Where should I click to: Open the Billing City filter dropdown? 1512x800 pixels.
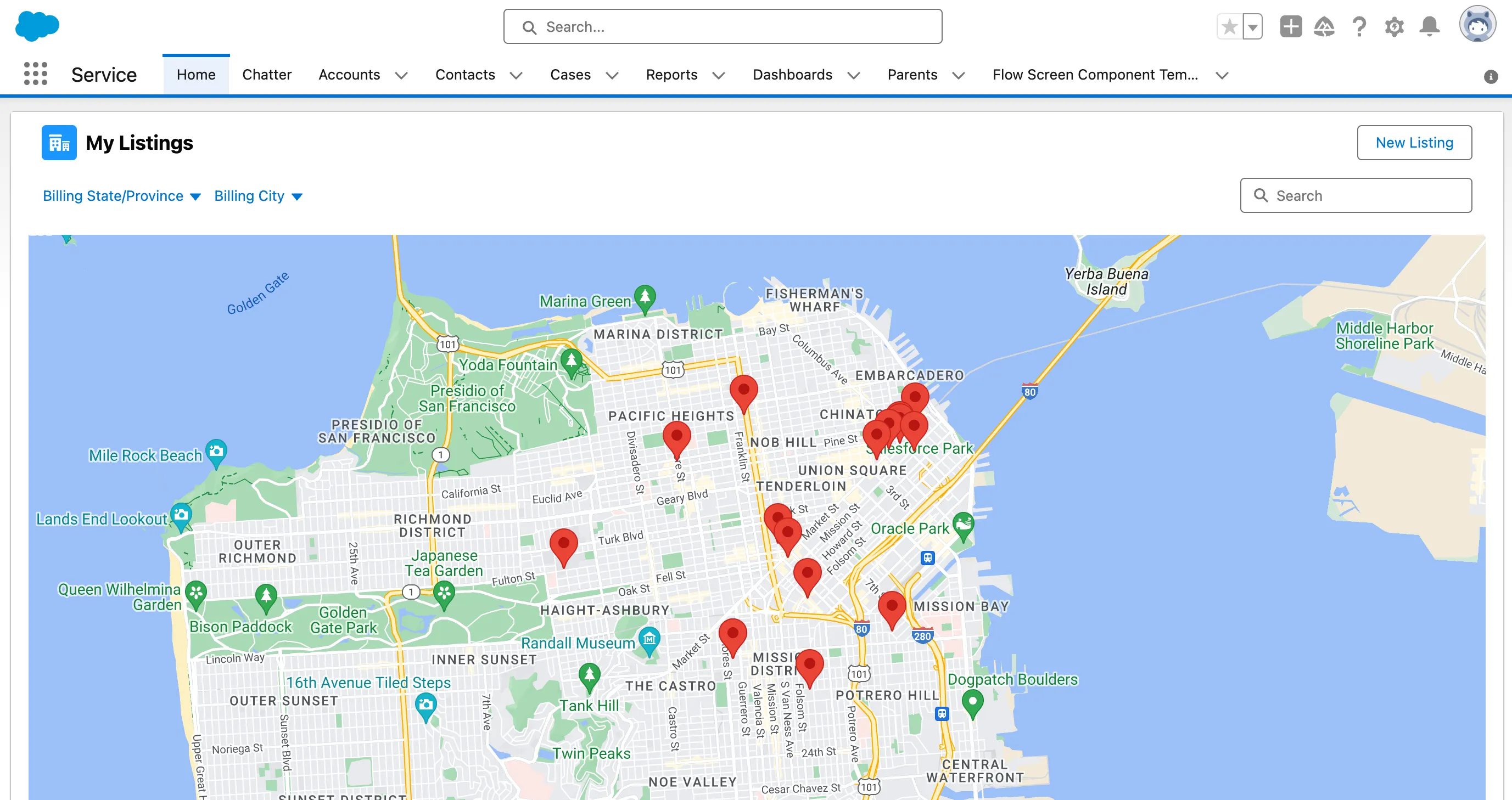[297, 196]
